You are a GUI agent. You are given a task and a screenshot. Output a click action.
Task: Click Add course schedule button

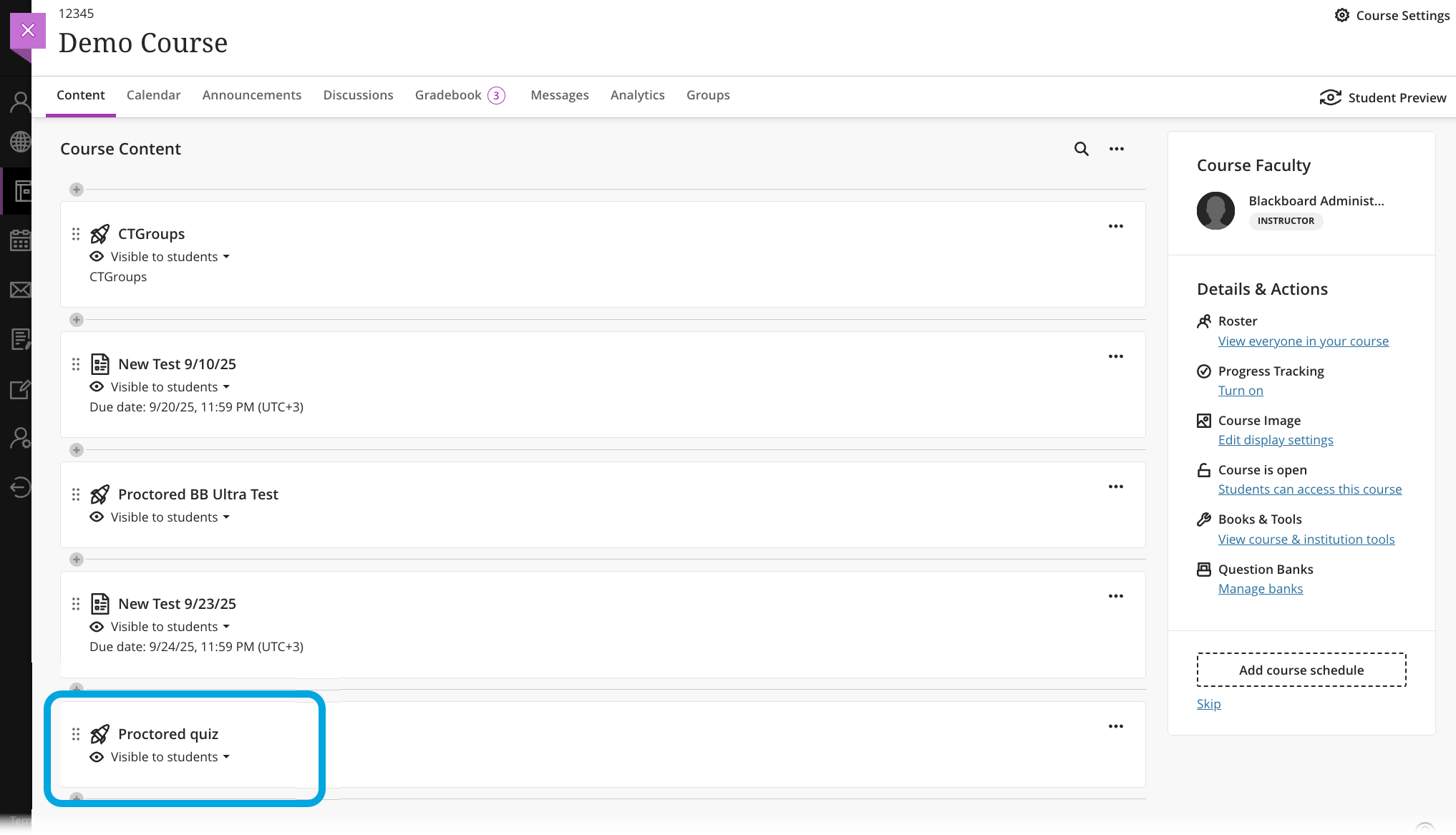click(1301, 670)
